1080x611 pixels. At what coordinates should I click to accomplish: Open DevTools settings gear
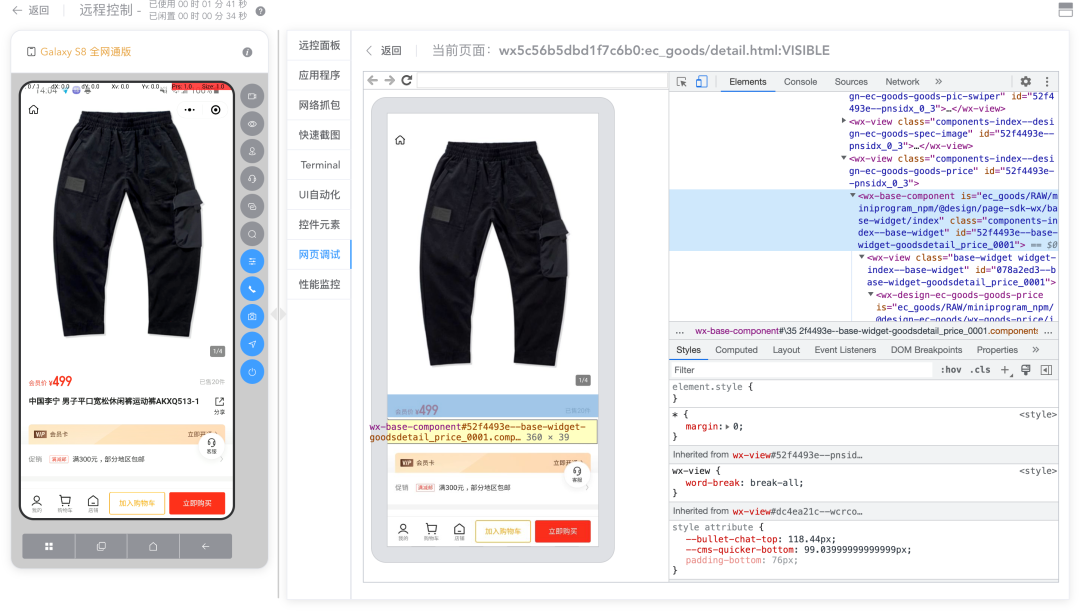pyautogui.click(x=1026, y=81)
